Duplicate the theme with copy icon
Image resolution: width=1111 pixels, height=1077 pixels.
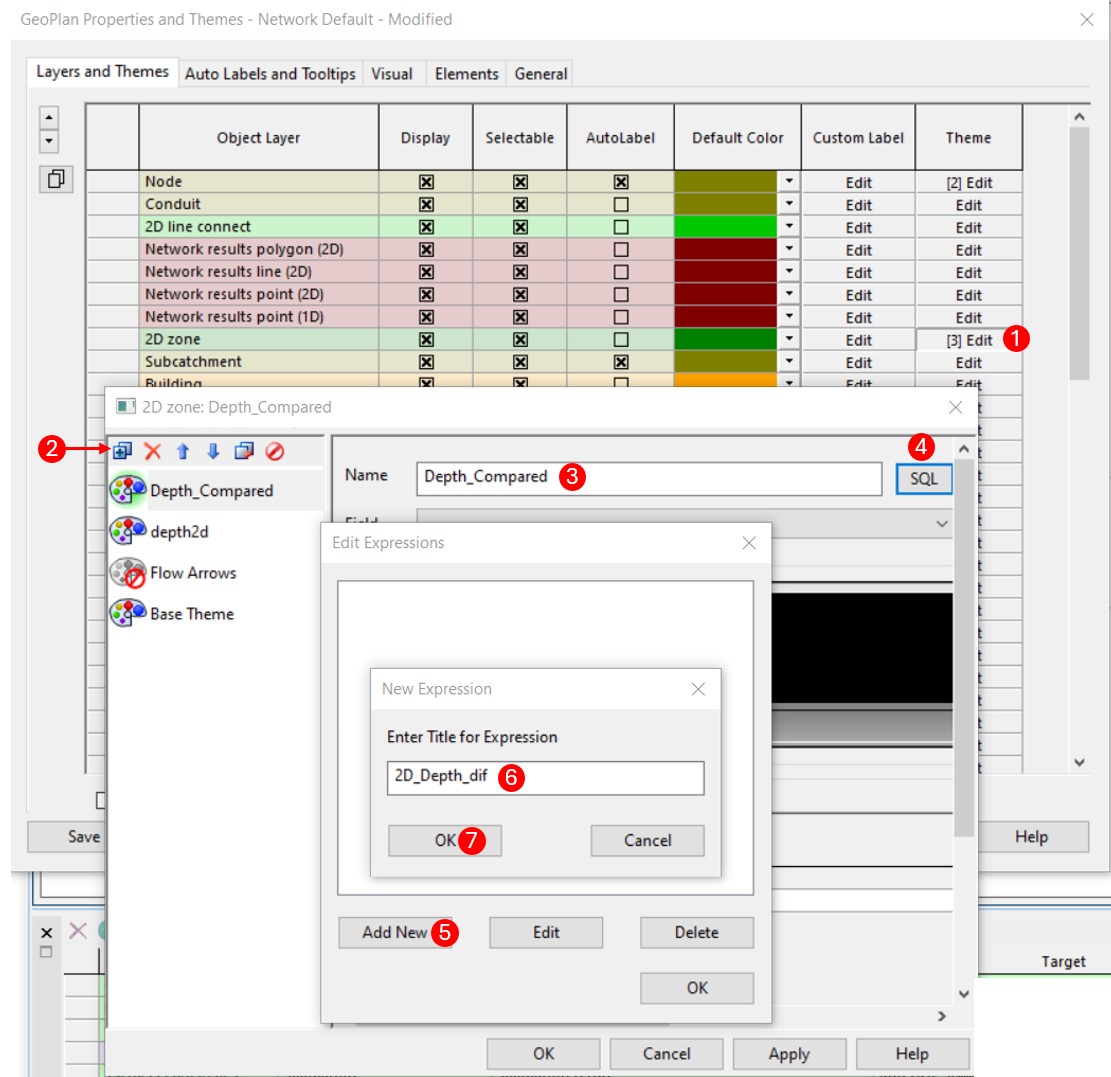pos(244,453)
